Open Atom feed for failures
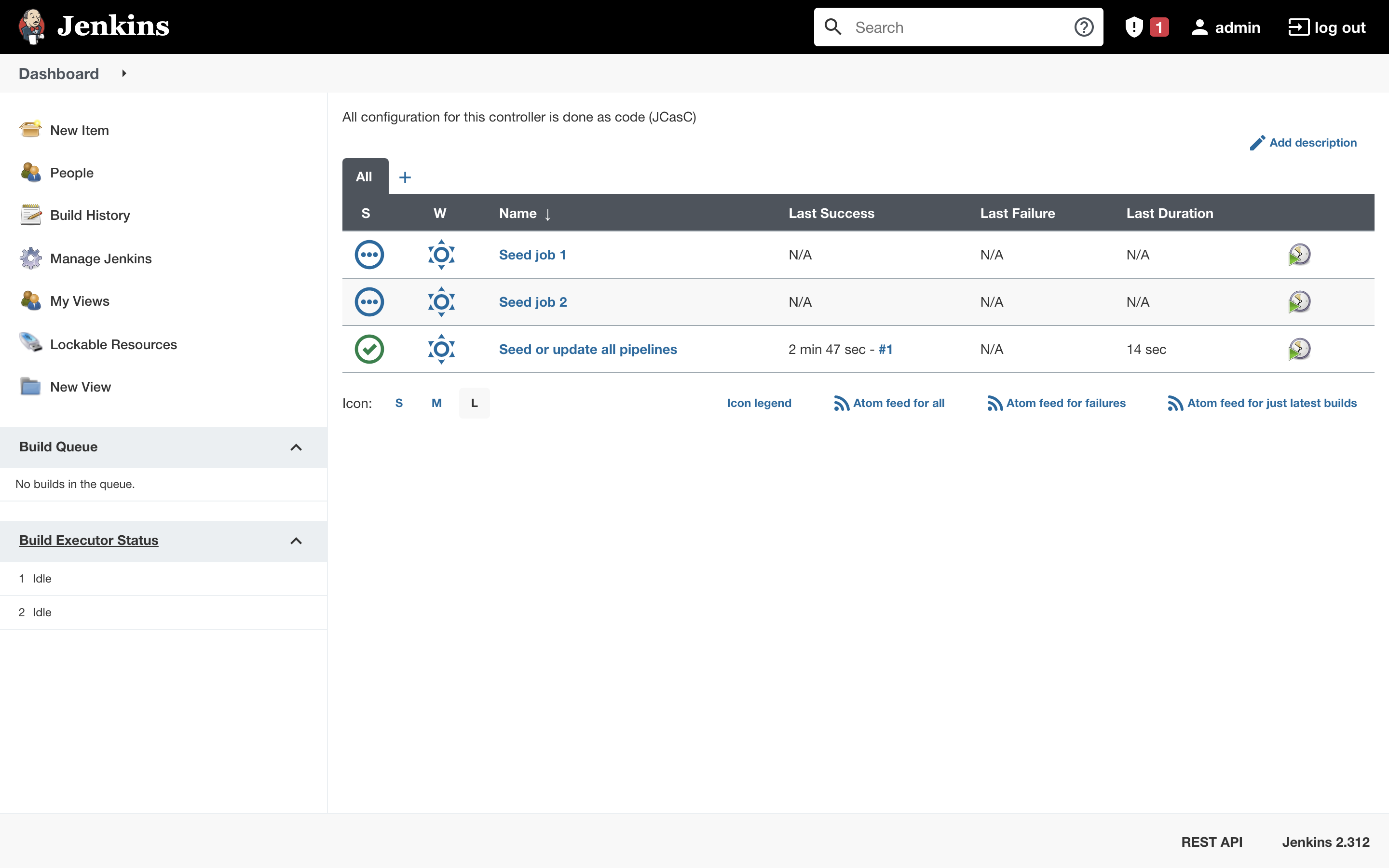 click(x=1056, y=403)
